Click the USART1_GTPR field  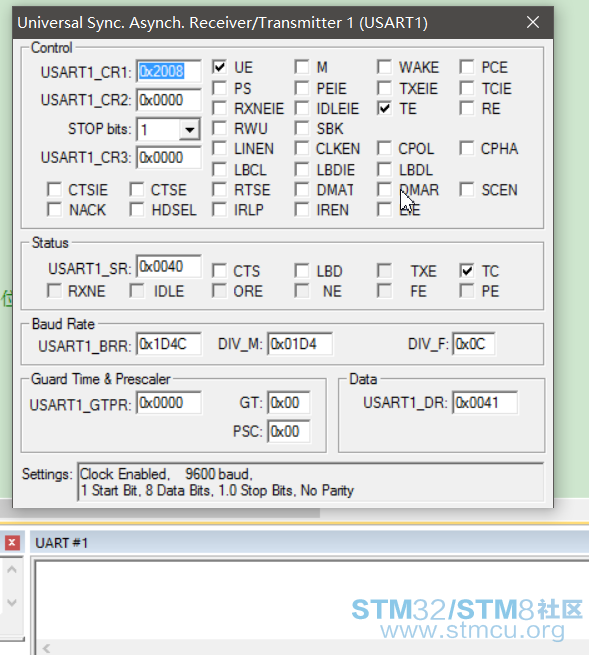[168, 403]
